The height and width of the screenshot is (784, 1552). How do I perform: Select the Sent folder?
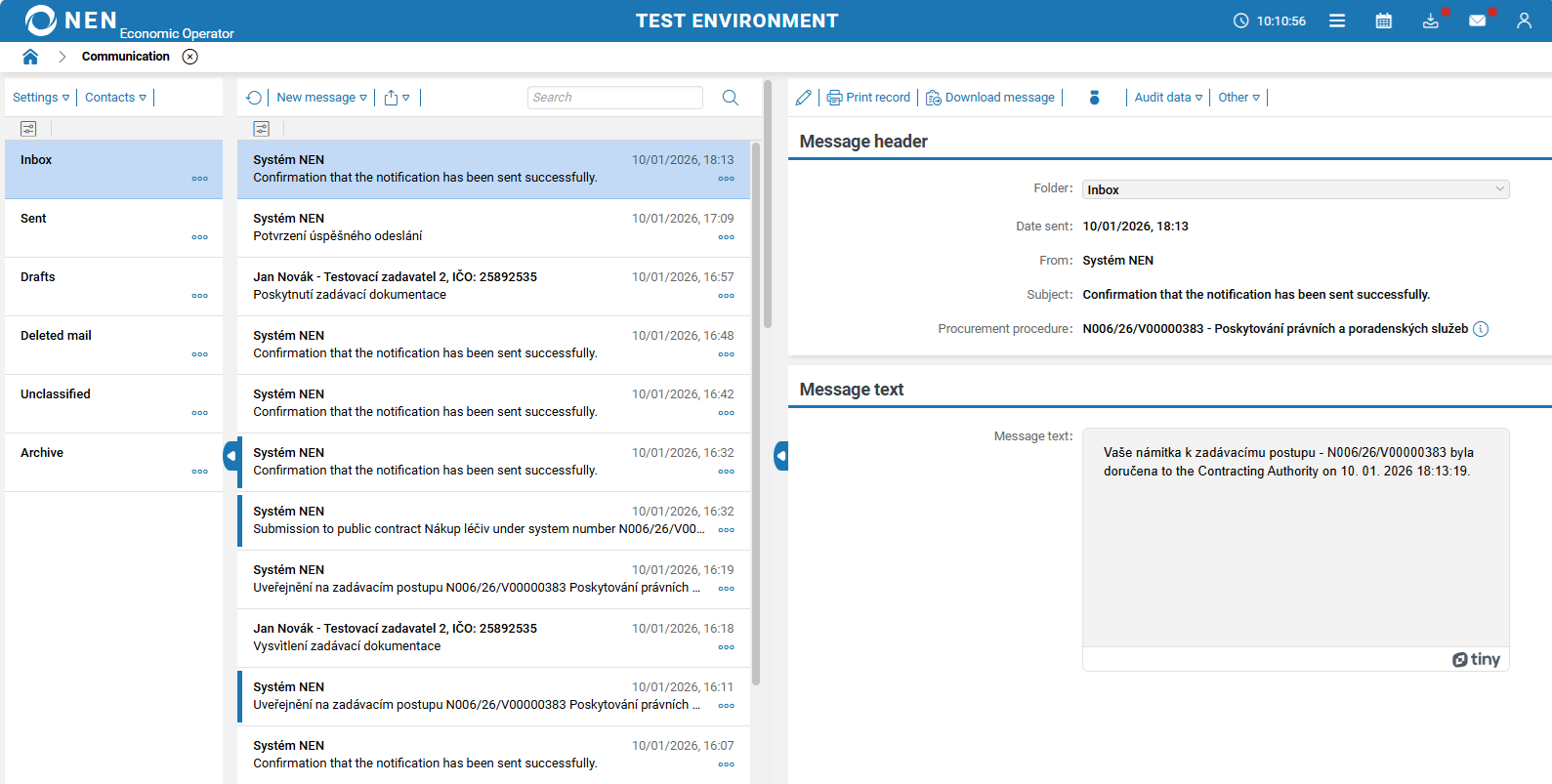[34, 219]
